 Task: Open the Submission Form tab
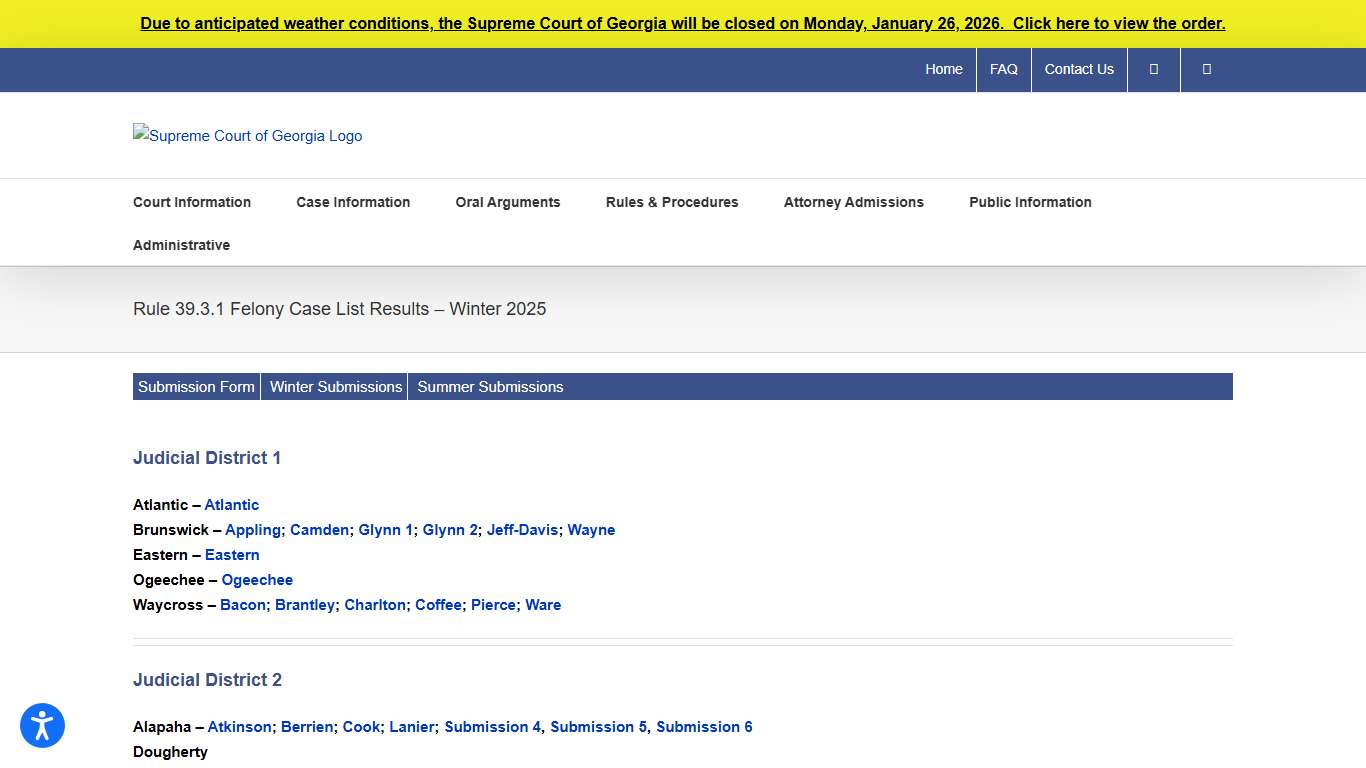pos(196,386)
